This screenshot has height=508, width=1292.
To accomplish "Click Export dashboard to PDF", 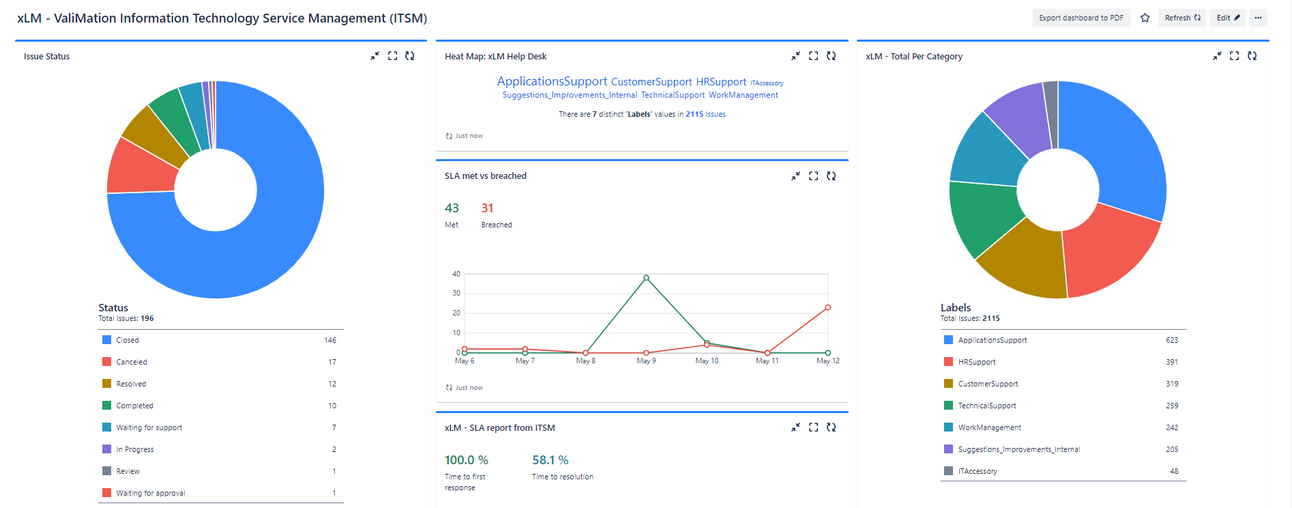I will (1081, 17).
